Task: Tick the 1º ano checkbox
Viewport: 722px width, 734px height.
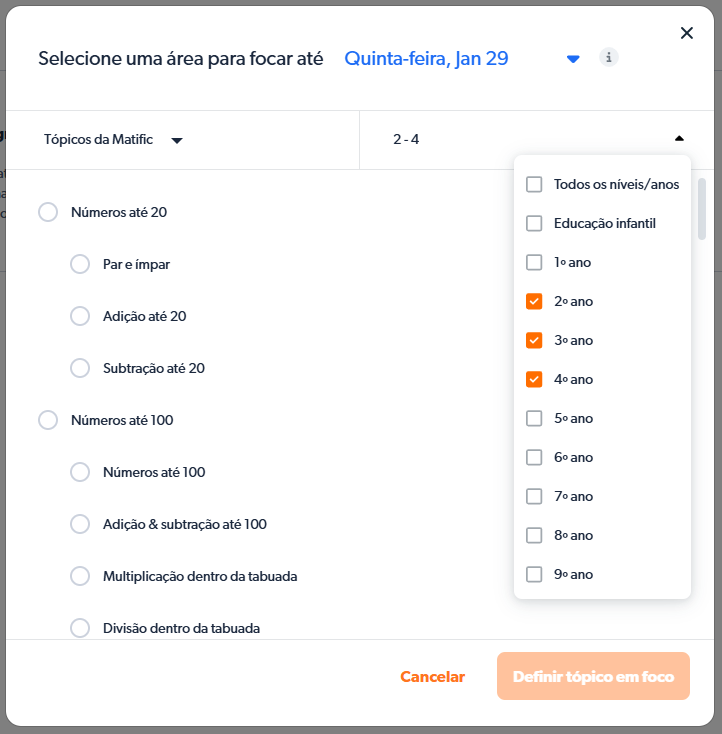Action: point(534,262)
